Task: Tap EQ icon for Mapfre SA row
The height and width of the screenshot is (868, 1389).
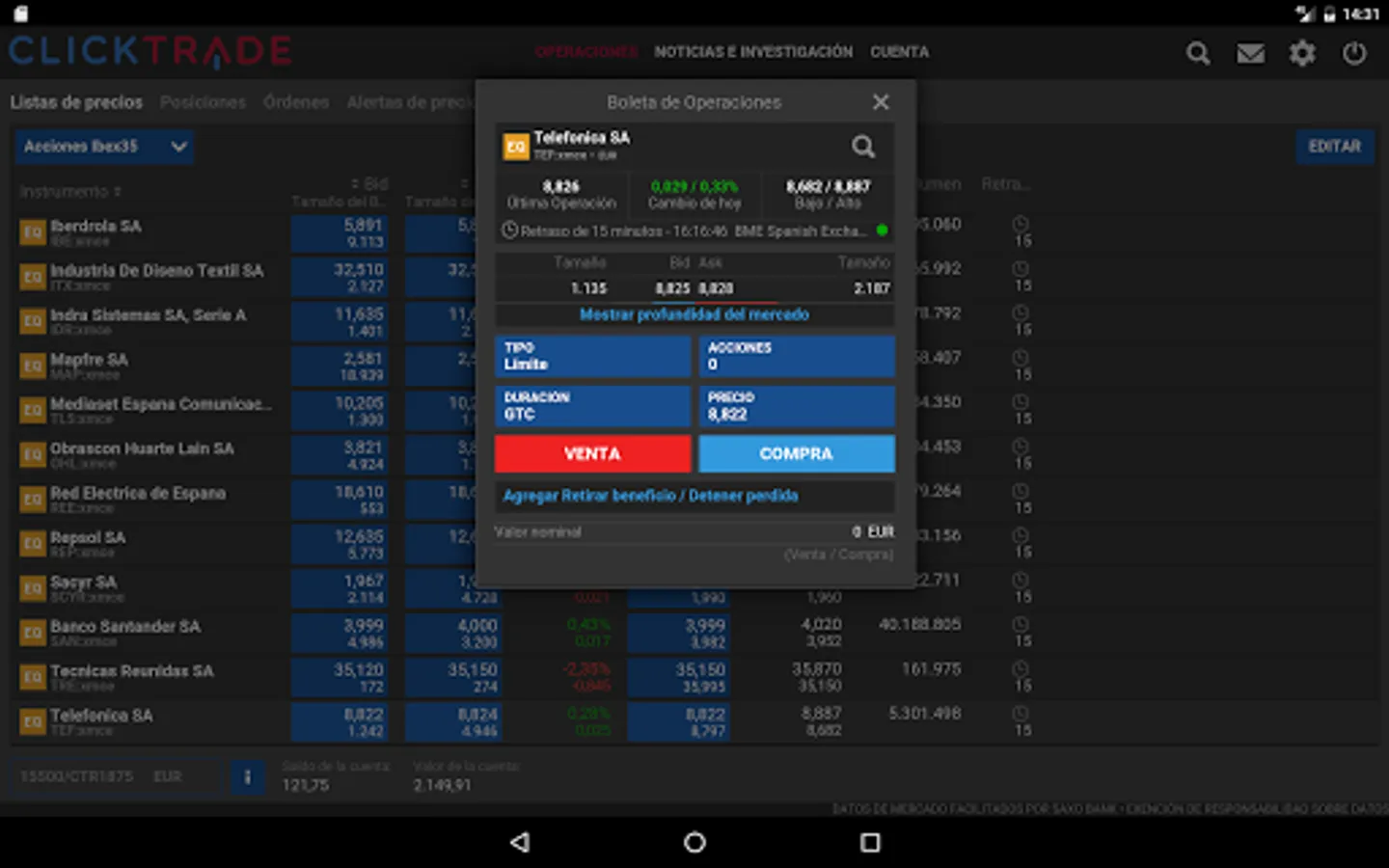Action: pos(33,366)
